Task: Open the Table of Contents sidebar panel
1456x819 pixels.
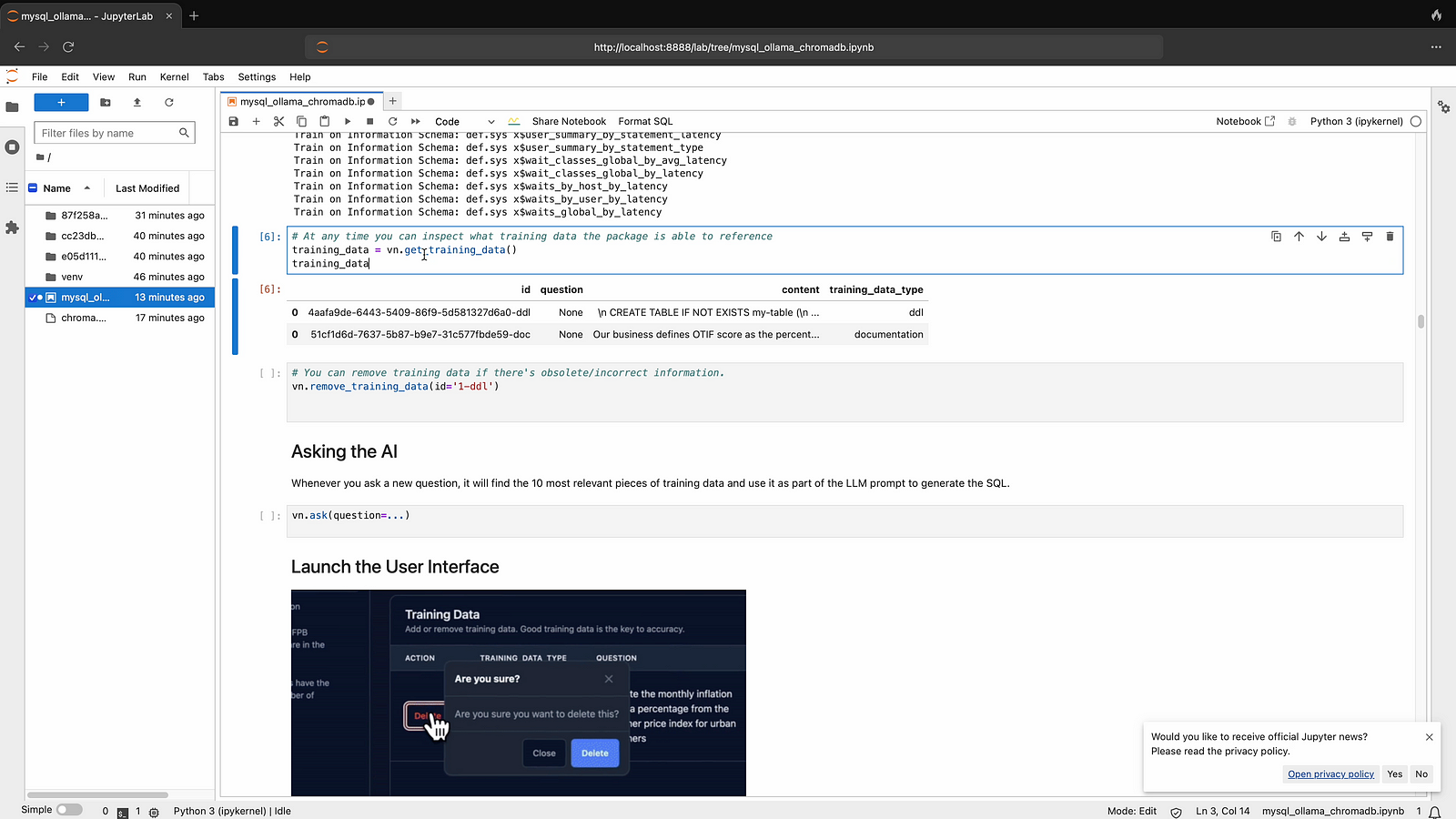Action: pyautogui.click(x=12, y=187)
